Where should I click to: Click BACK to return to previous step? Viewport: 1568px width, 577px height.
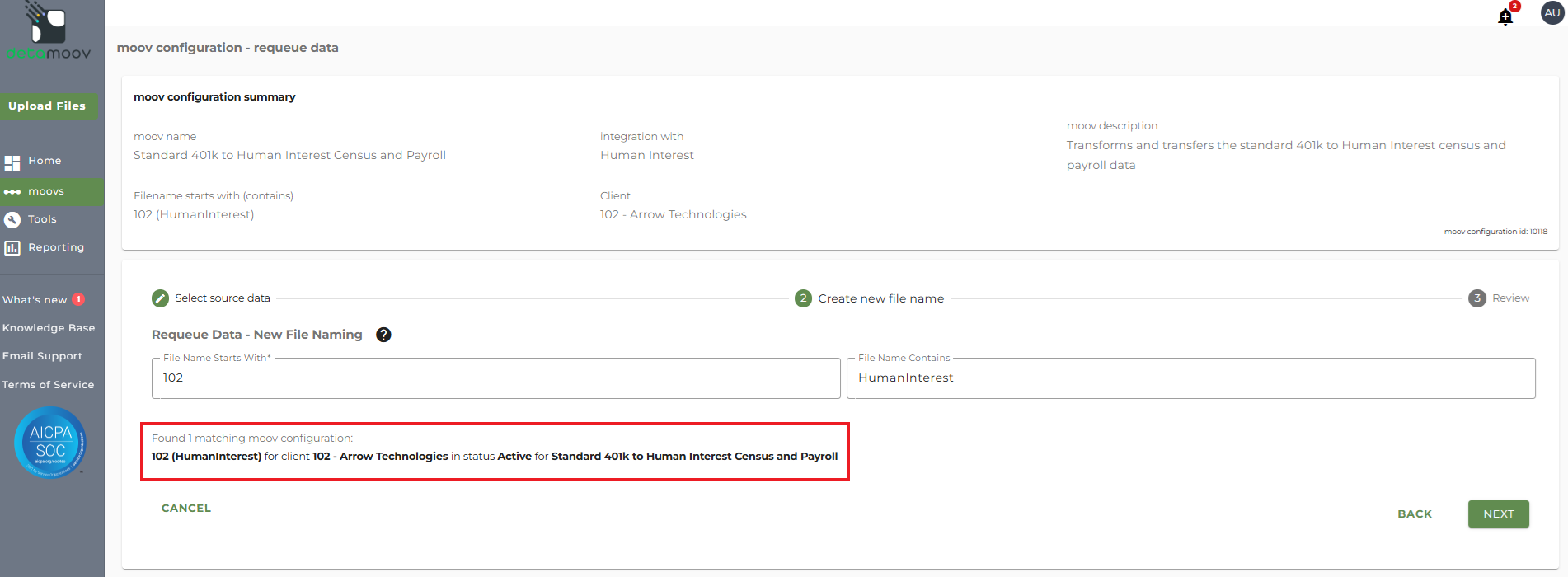[x=1414, y=514]
